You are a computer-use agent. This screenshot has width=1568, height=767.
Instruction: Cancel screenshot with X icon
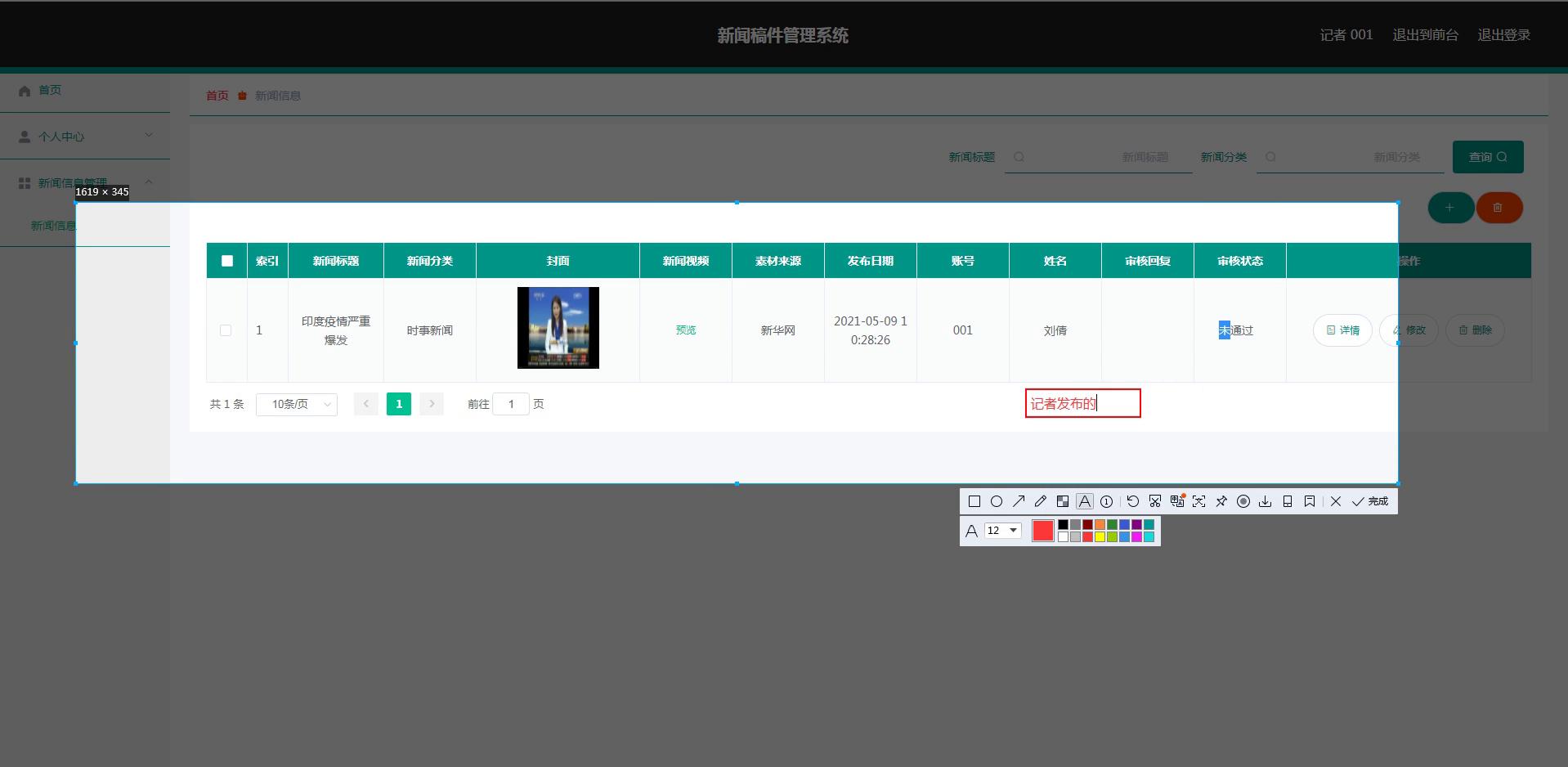point(1335,501)
